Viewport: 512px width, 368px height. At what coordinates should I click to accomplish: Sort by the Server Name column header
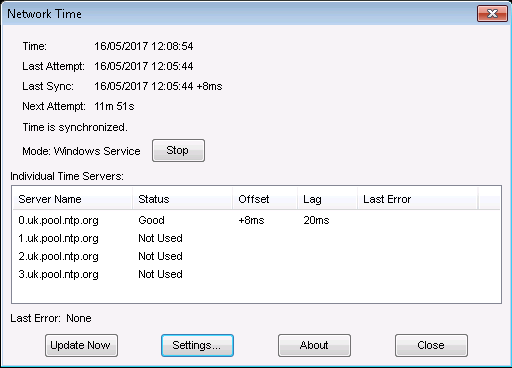[72, 199]
